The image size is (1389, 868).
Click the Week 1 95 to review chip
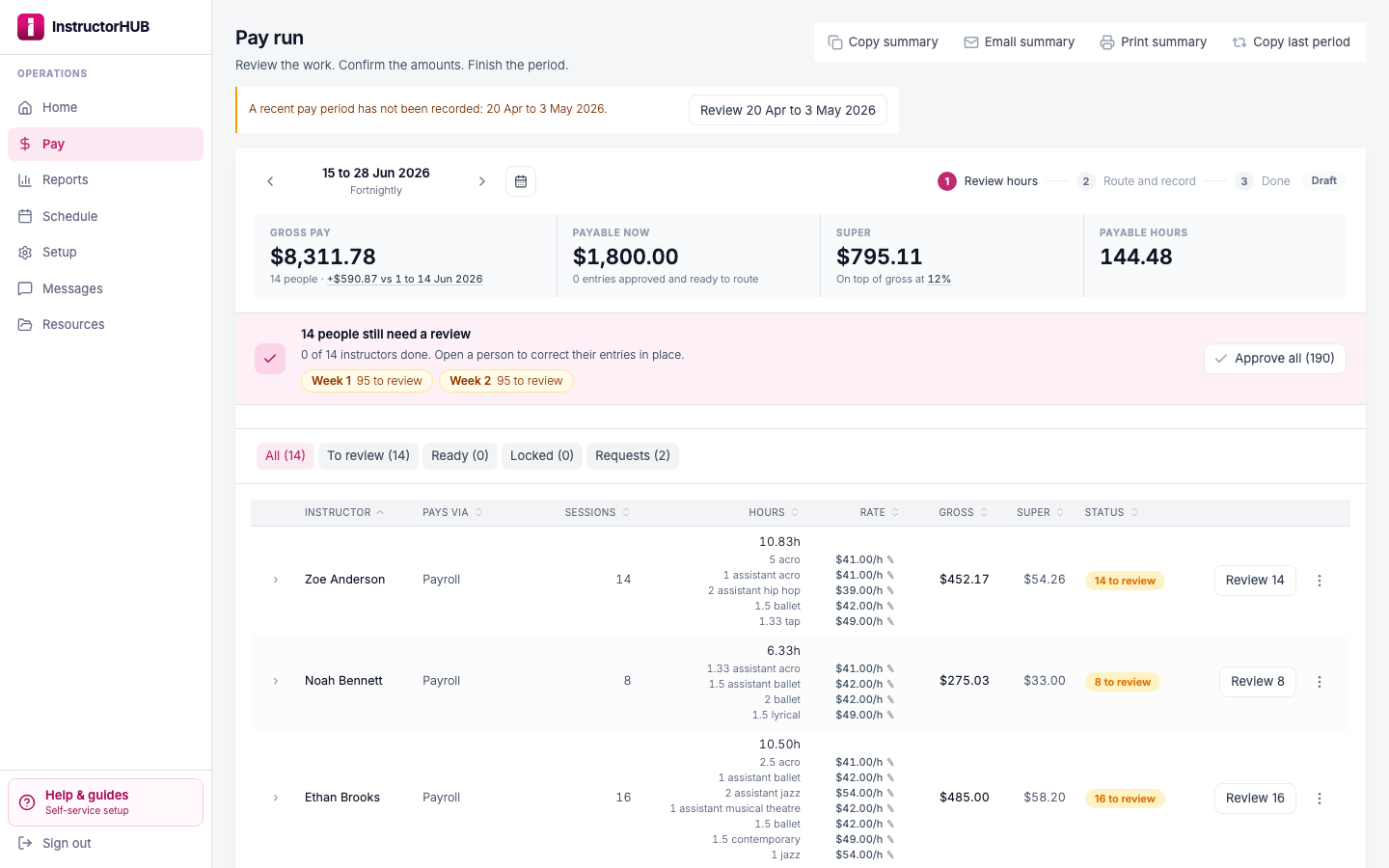point(367,381)
